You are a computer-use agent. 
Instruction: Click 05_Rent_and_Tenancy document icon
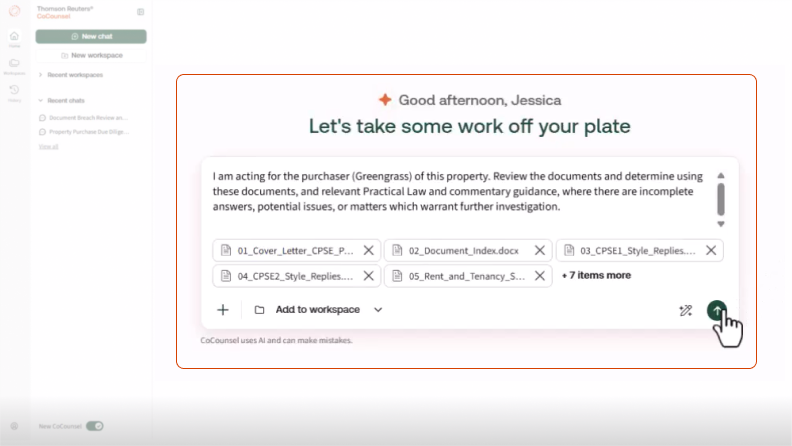click(397, 276)
